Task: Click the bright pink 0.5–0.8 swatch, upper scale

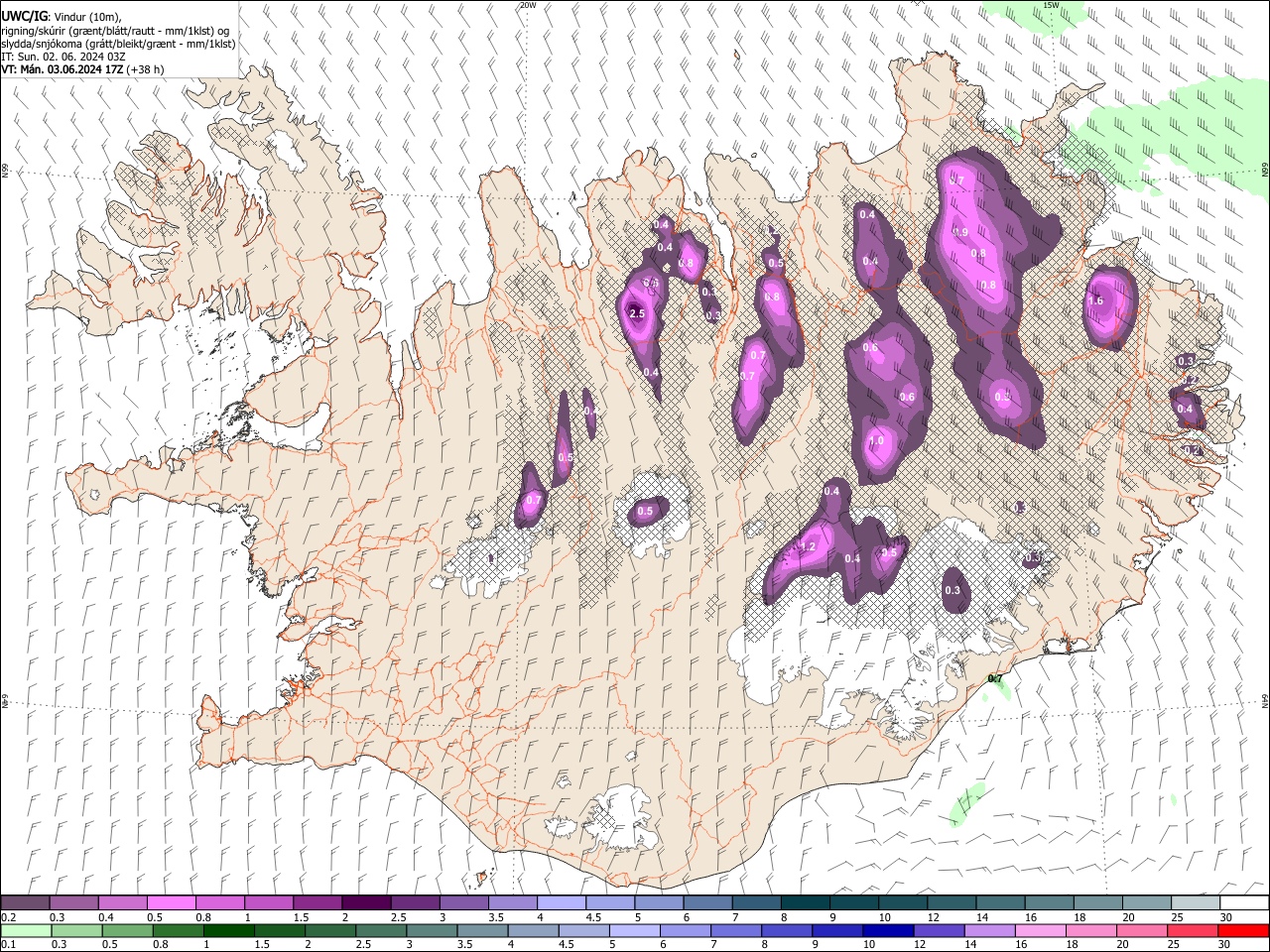Action: tap(171, 902)
